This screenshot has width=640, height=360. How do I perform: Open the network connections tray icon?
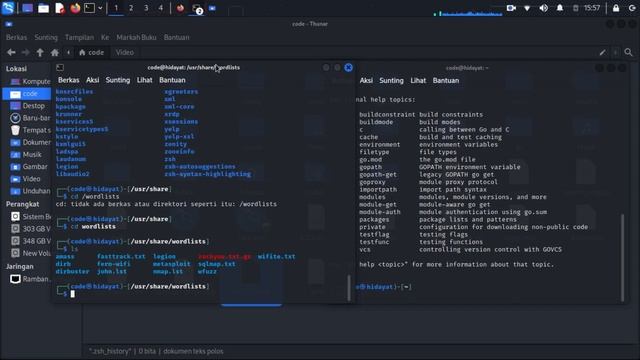(x=527, y=8)
